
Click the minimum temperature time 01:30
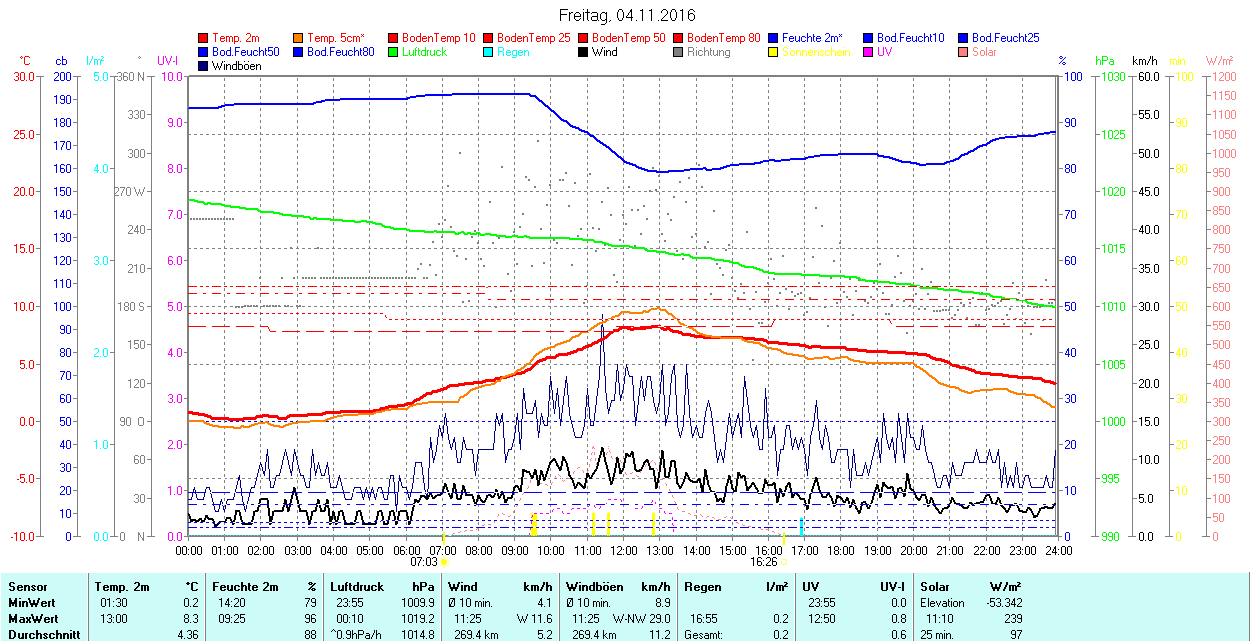[114, 603]
